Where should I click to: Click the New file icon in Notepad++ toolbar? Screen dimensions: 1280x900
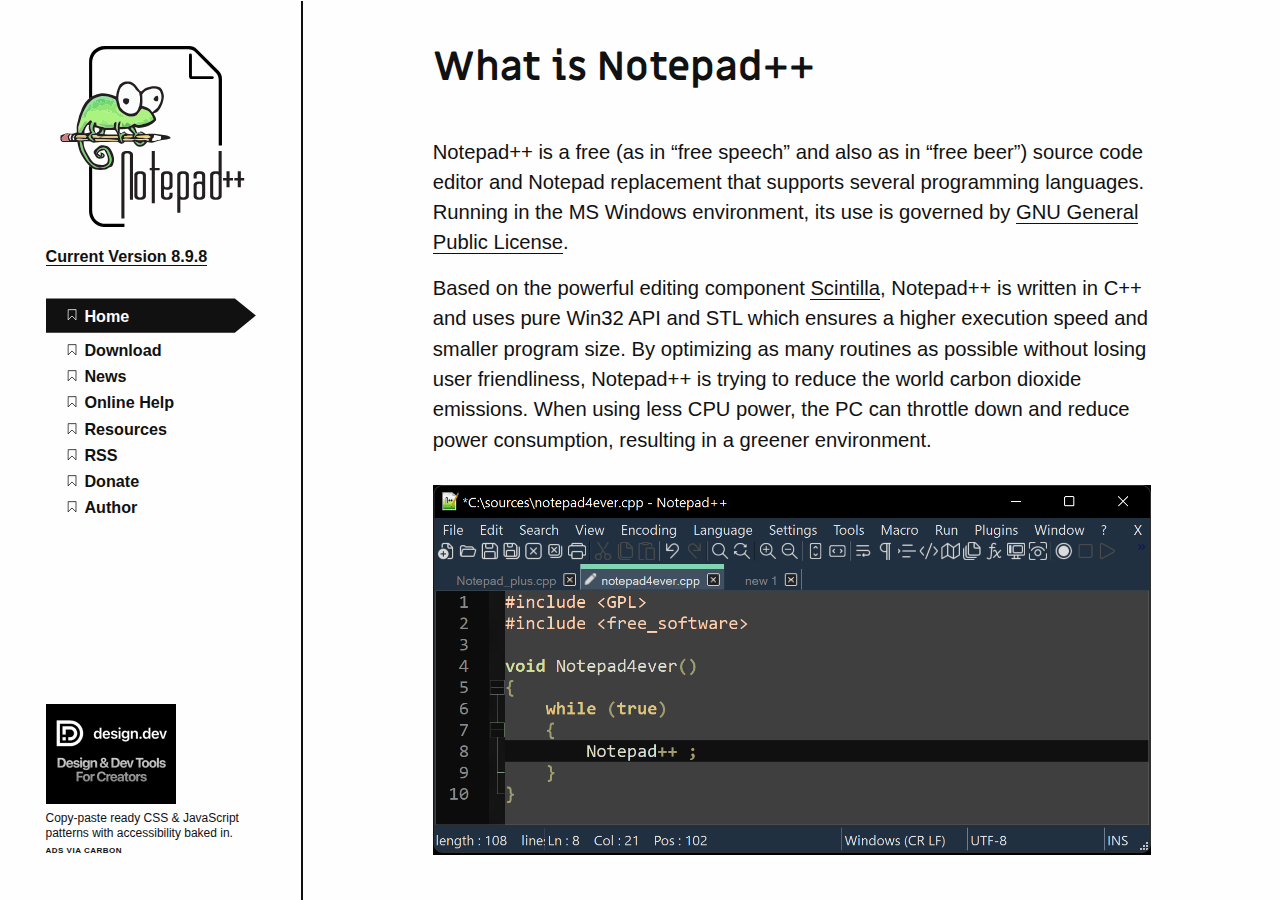pyautogui.click(x=446, y=551)
